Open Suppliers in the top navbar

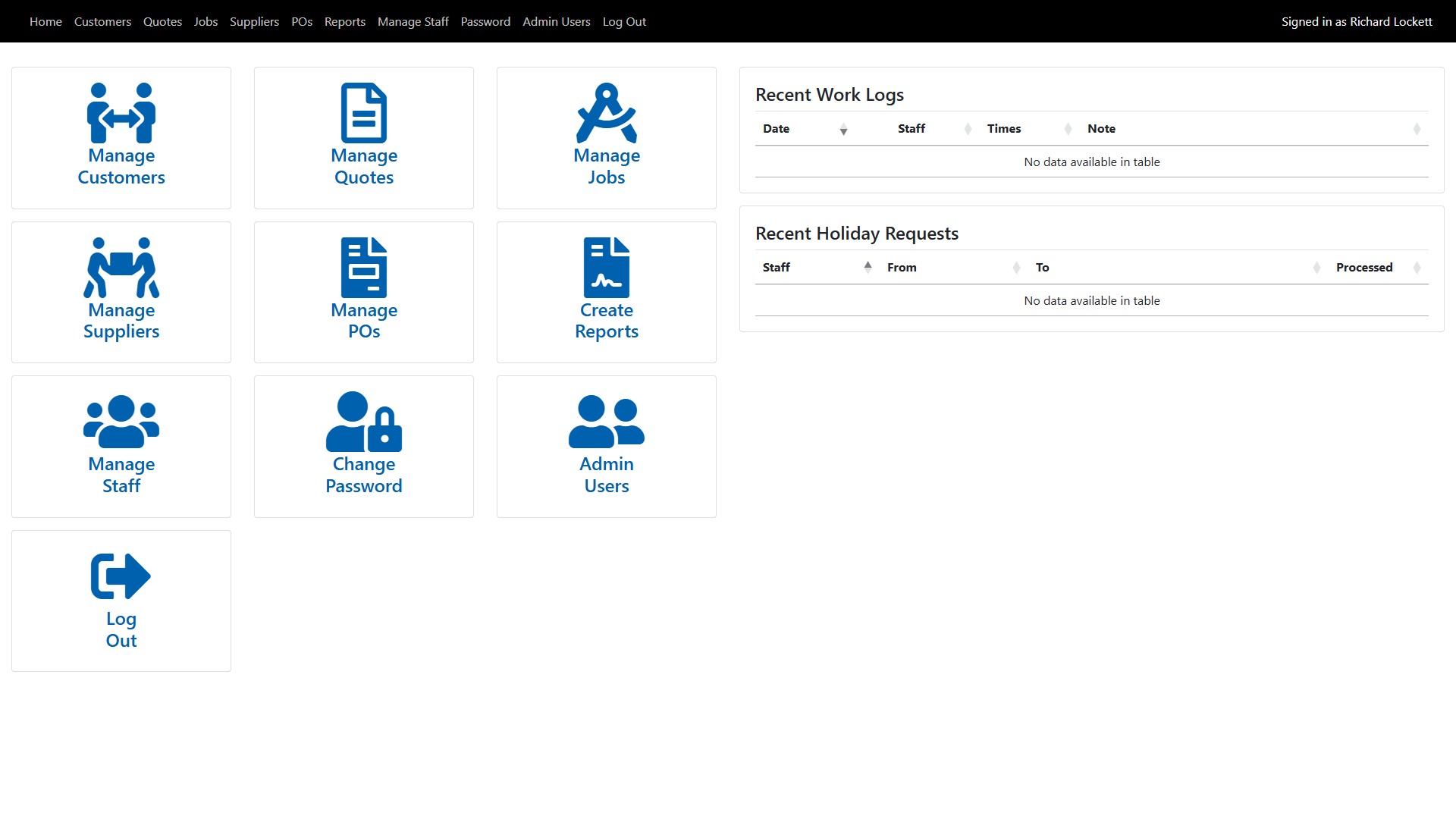pos(254,21)
